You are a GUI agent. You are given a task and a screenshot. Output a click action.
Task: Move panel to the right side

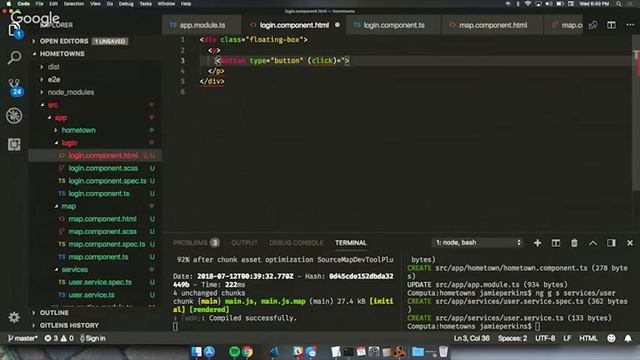point(611,243)
